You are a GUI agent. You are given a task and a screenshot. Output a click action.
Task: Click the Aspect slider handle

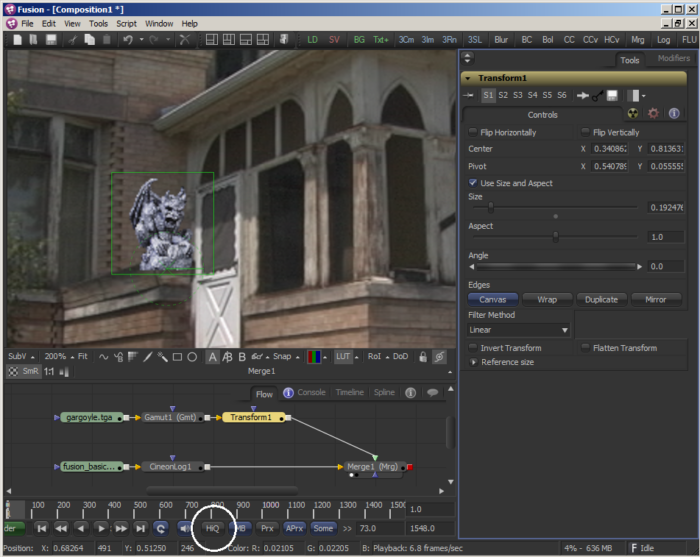(555, 237)
